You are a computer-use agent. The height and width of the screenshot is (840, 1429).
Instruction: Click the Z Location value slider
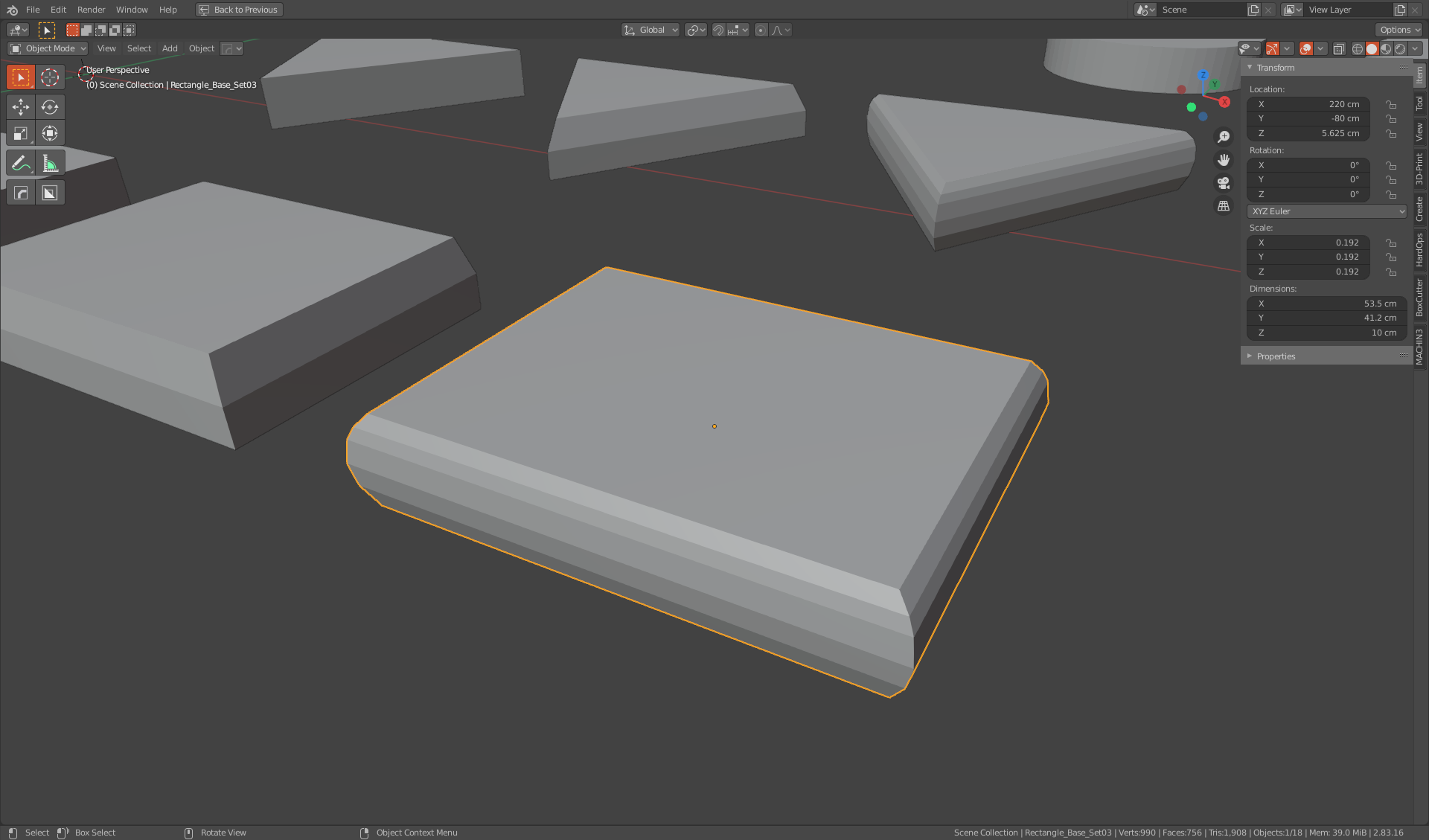click(1308, 133)
